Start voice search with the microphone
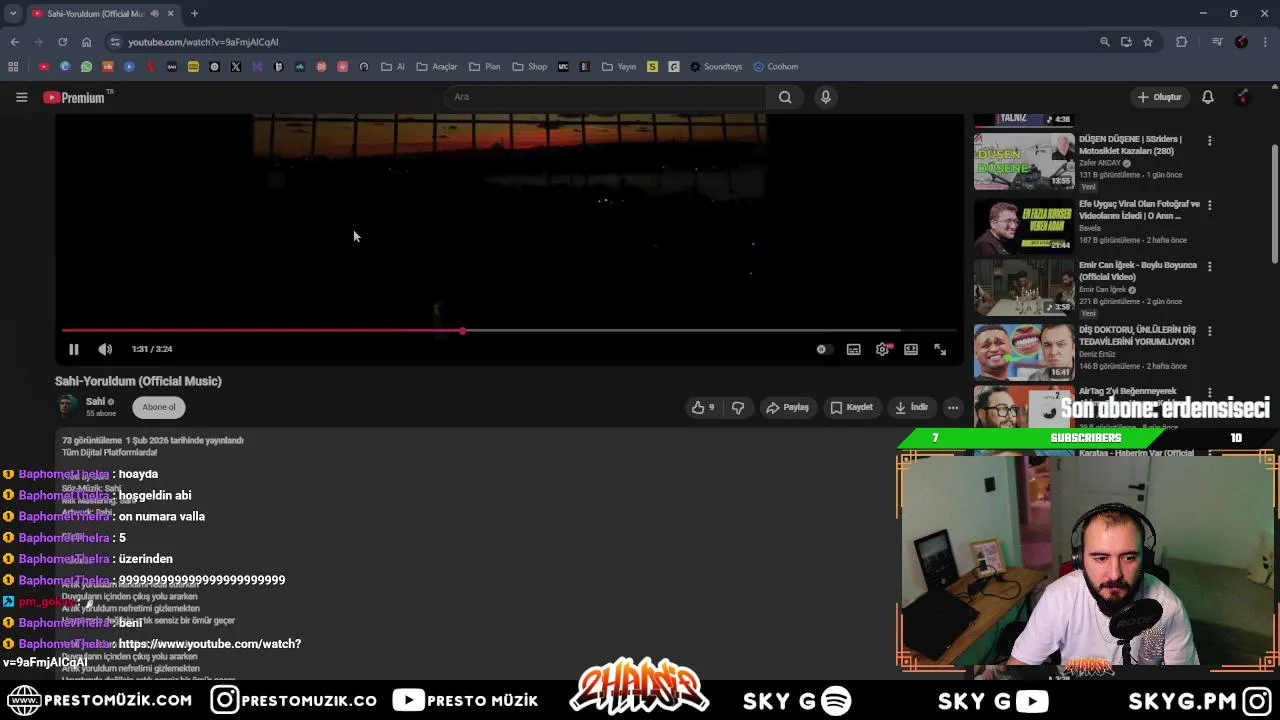The width and height of the screenshot is (1280, 720). [x=825, y=97]
